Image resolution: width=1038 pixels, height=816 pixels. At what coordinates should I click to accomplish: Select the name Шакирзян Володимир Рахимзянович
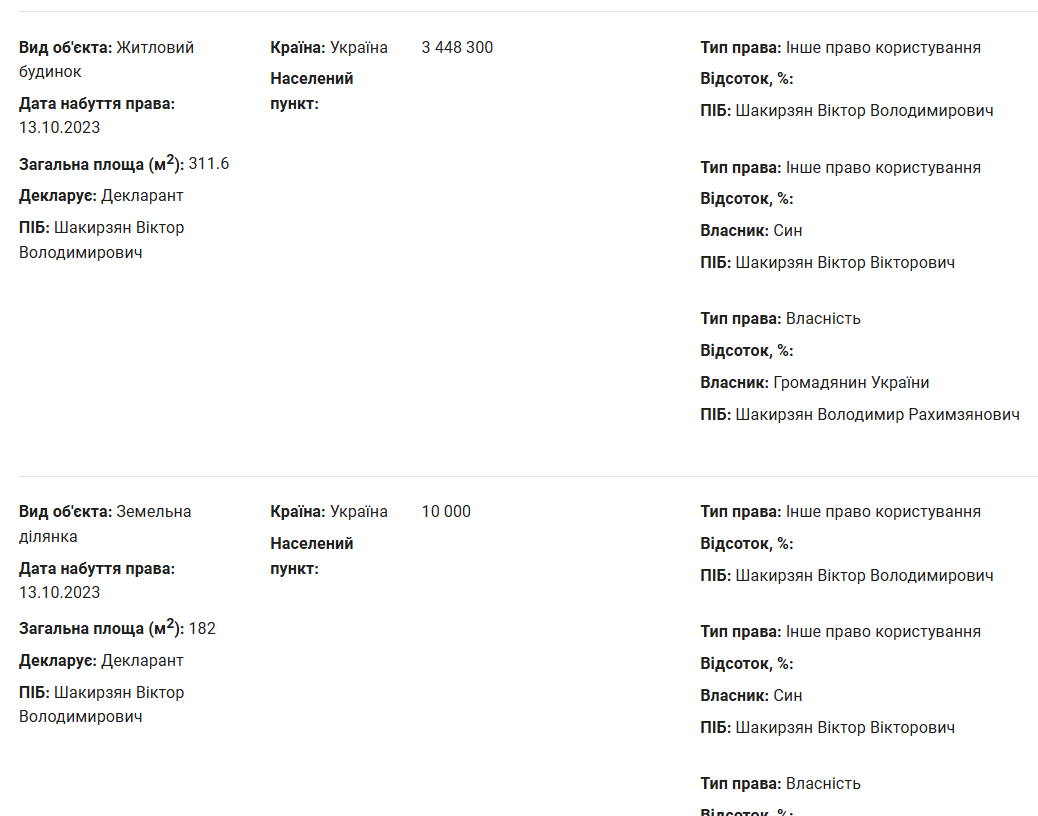pyautogui.click(x=877, y=415)
